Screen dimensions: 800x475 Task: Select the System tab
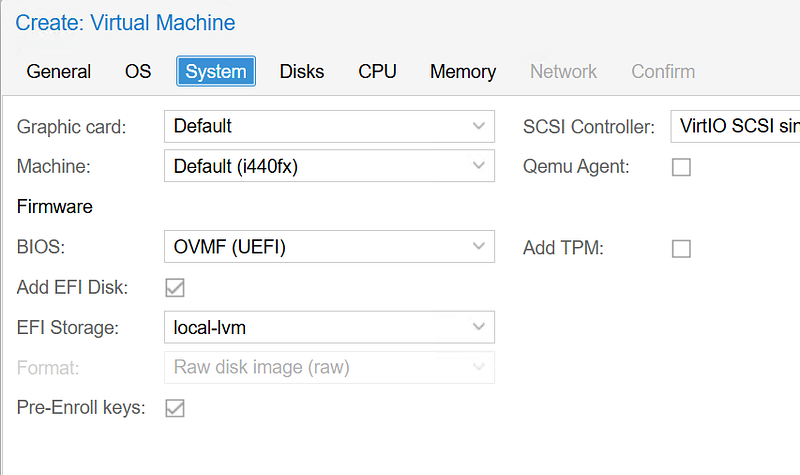coord(216,72)
